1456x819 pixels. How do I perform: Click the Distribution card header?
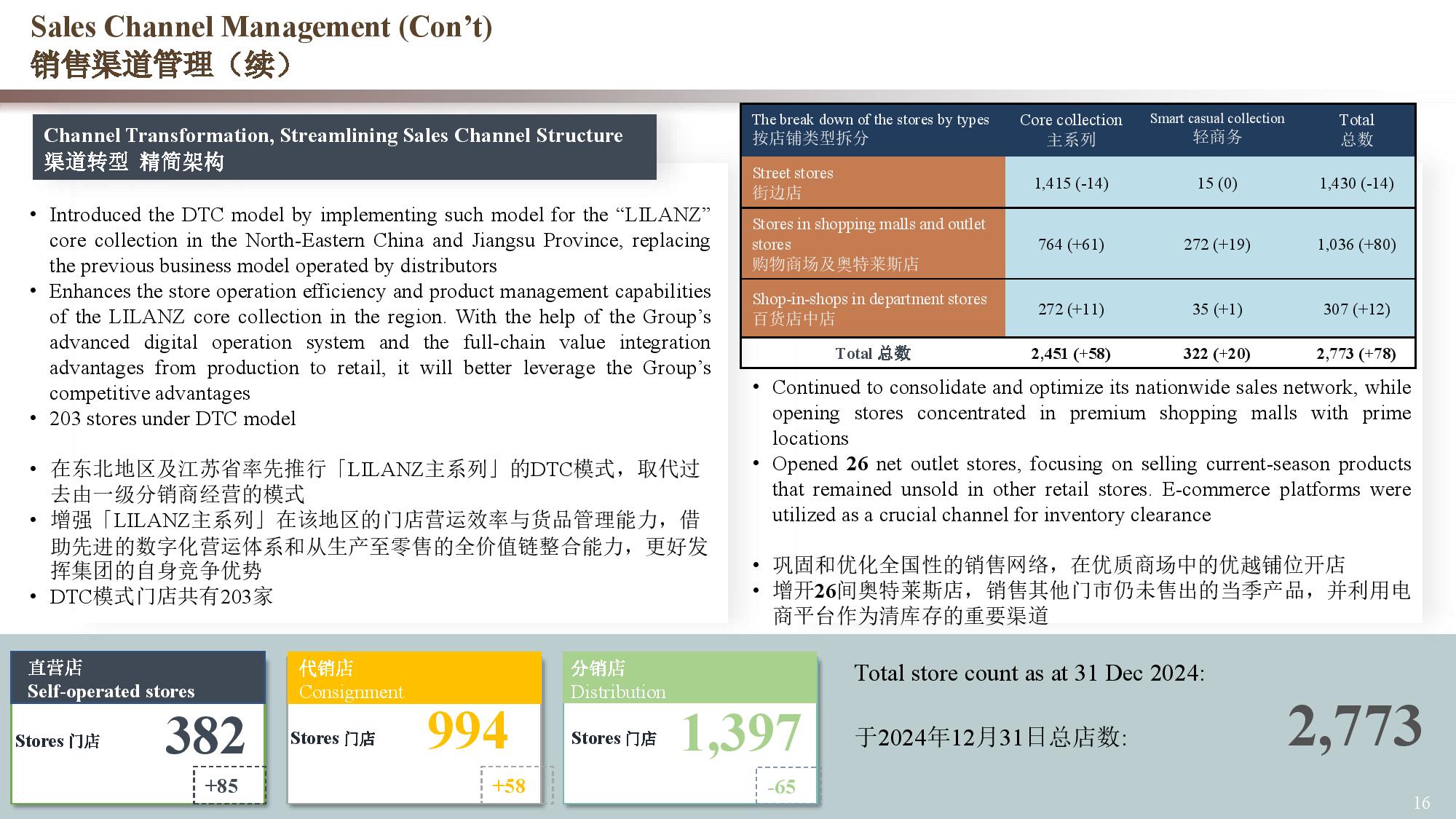[689, 678]
